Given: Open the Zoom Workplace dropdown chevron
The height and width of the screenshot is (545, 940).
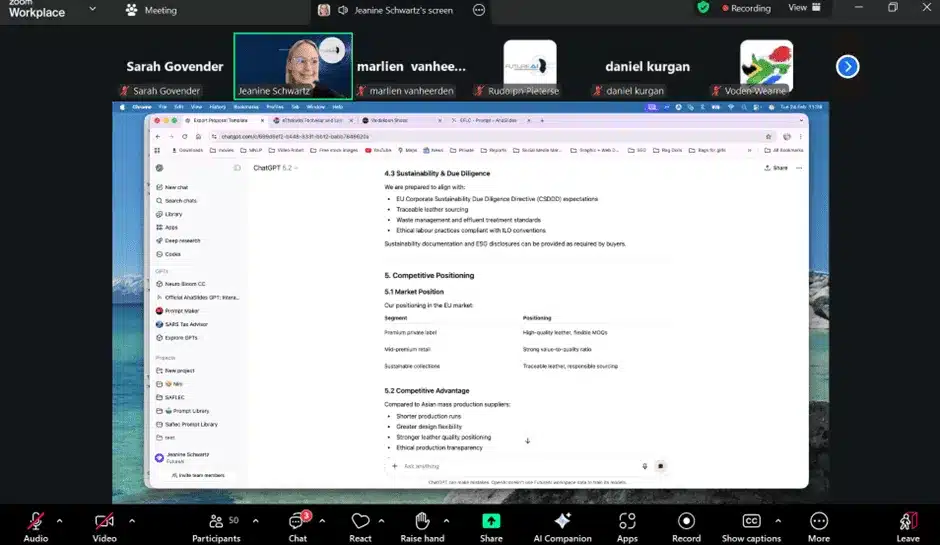Looking at the screenshot, I should pos(92,9).
